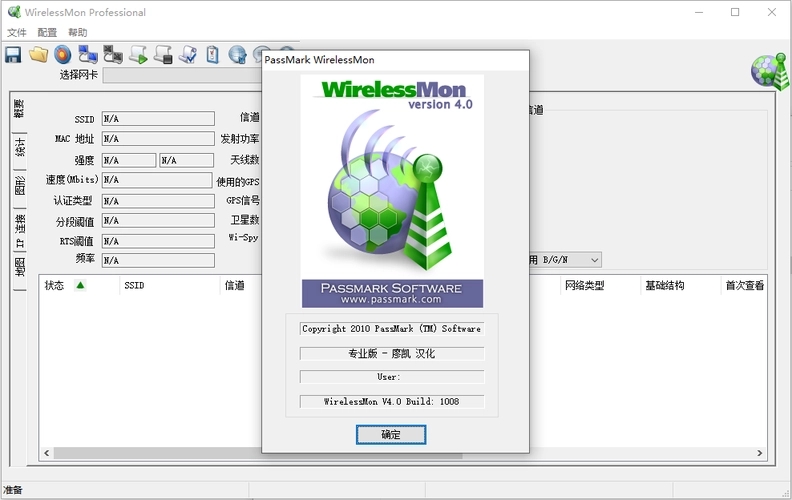Switch to the IP 连接 side tab

(19, 230)
